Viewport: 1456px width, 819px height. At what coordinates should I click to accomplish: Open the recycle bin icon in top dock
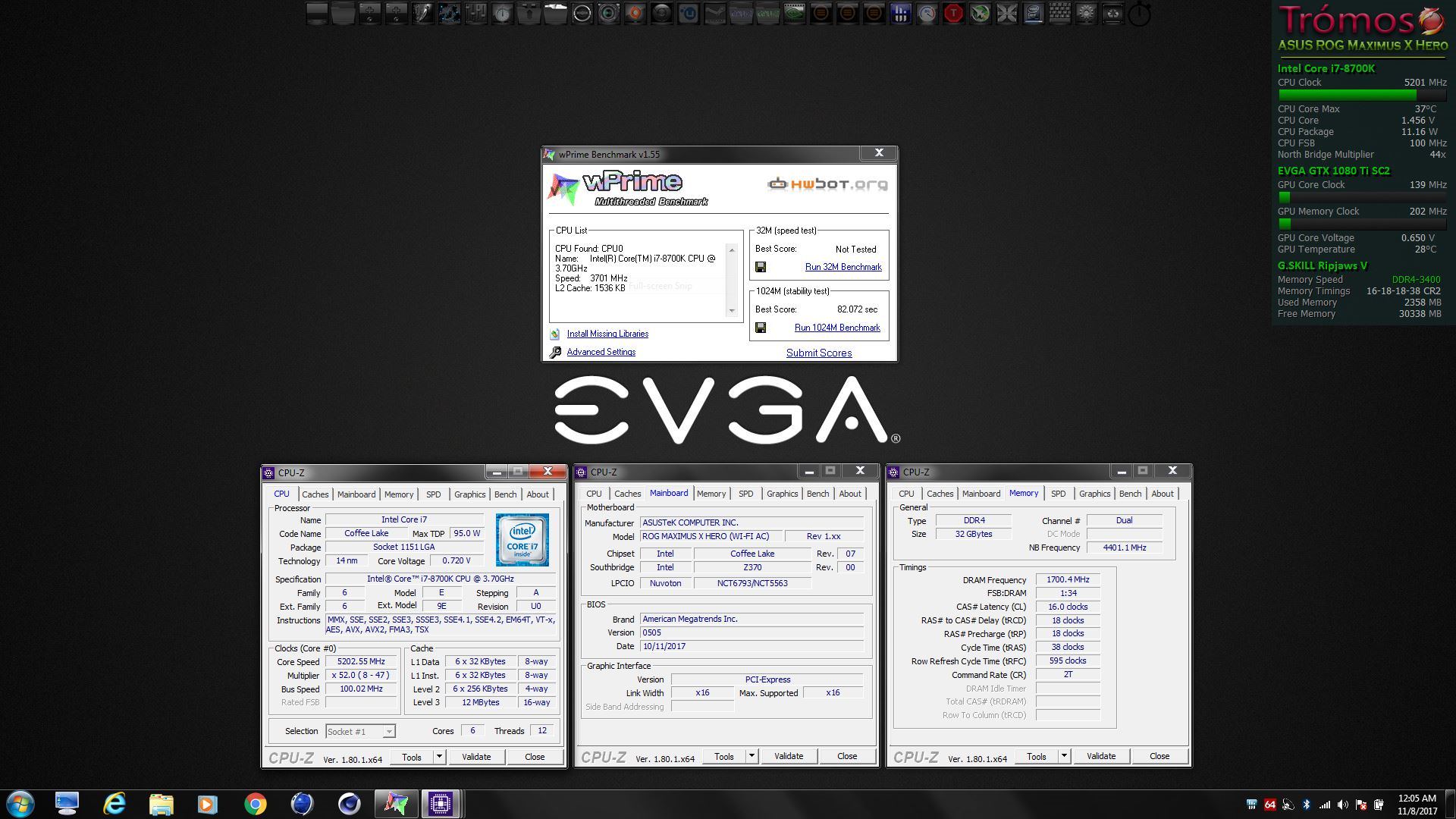click(1112, 13)
